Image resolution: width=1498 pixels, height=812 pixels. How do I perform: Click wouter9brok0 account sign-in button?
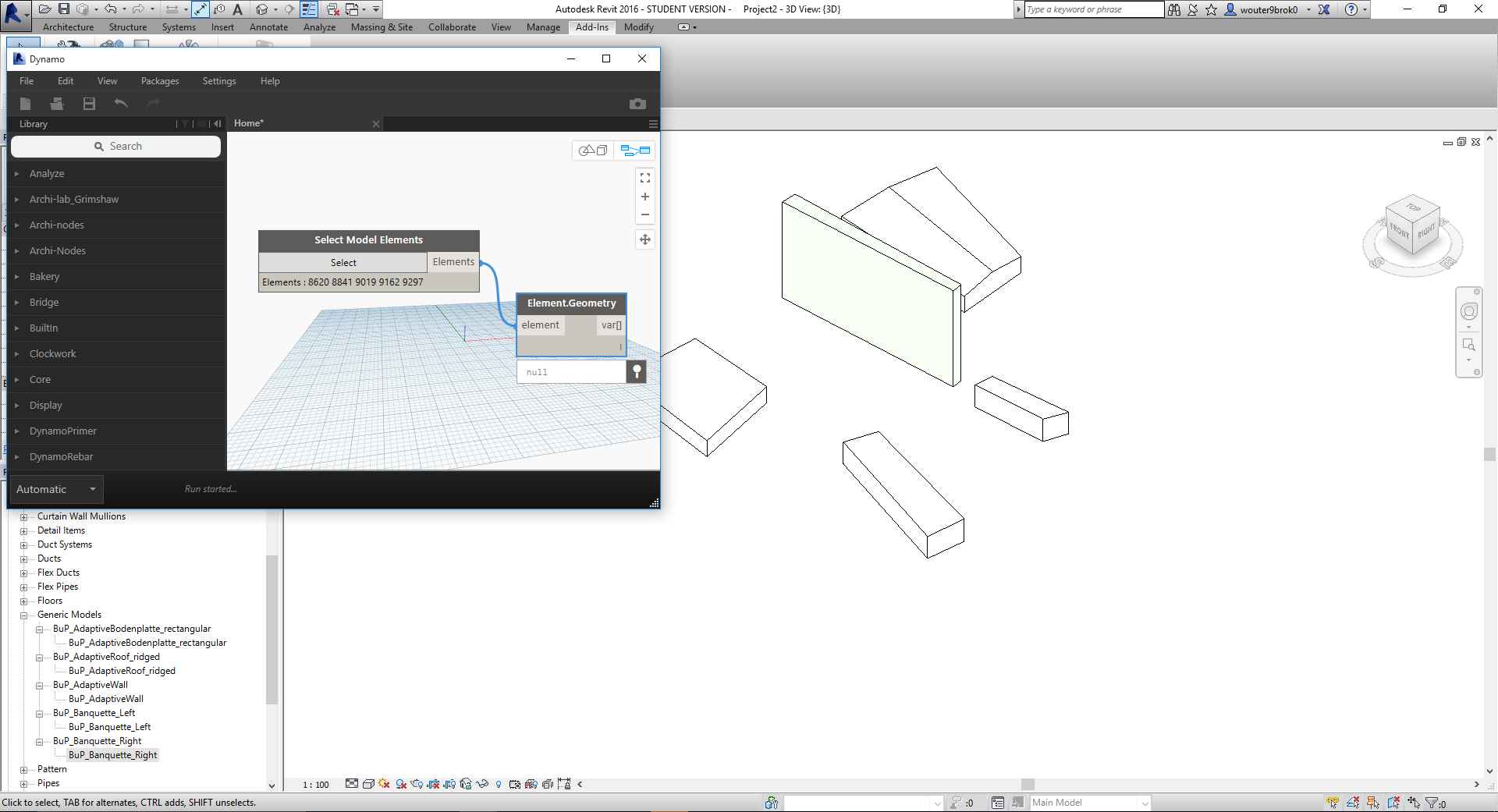[x=1262, y=9]
